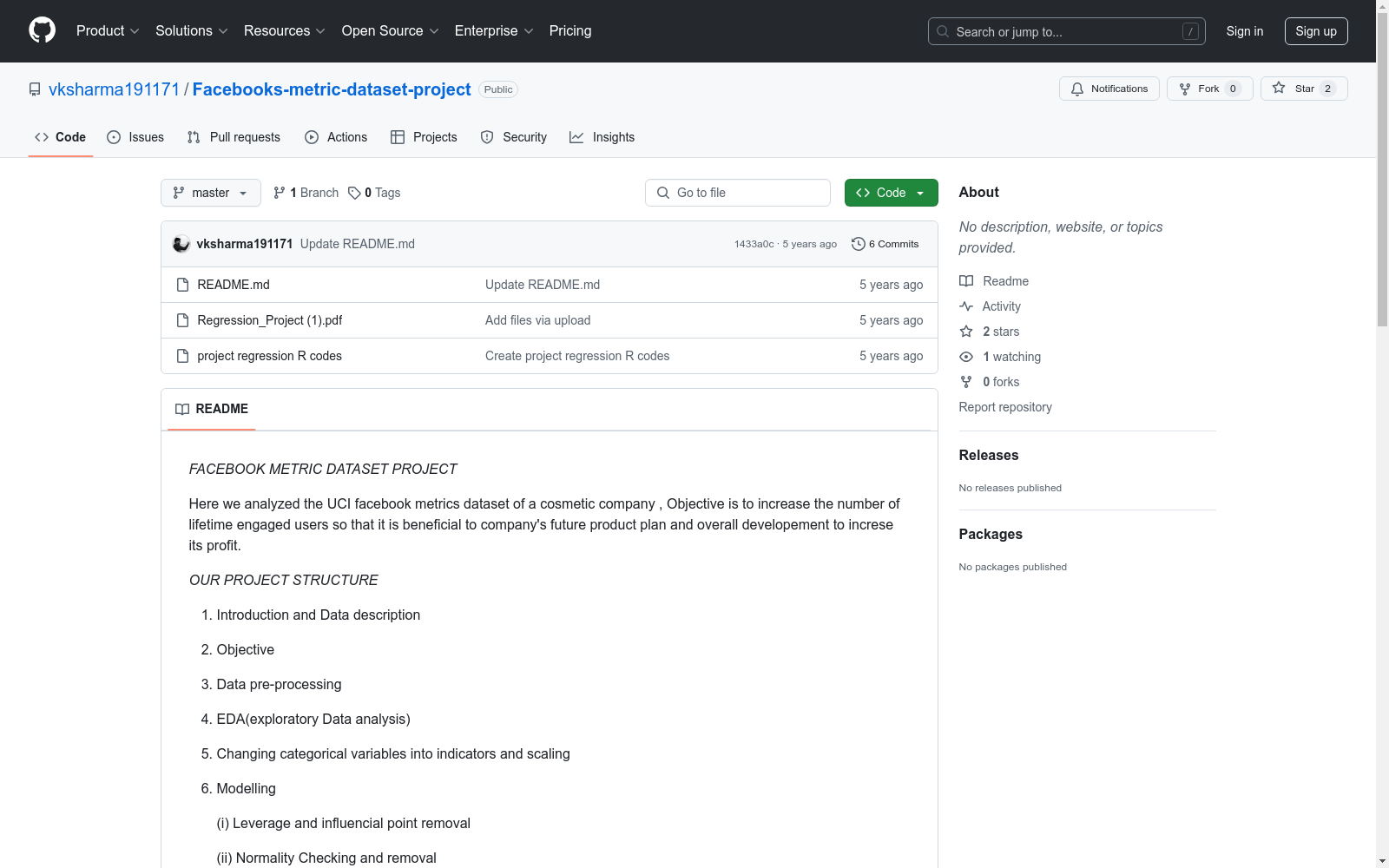Click the star icon beside 2 stars

[966, 332]
